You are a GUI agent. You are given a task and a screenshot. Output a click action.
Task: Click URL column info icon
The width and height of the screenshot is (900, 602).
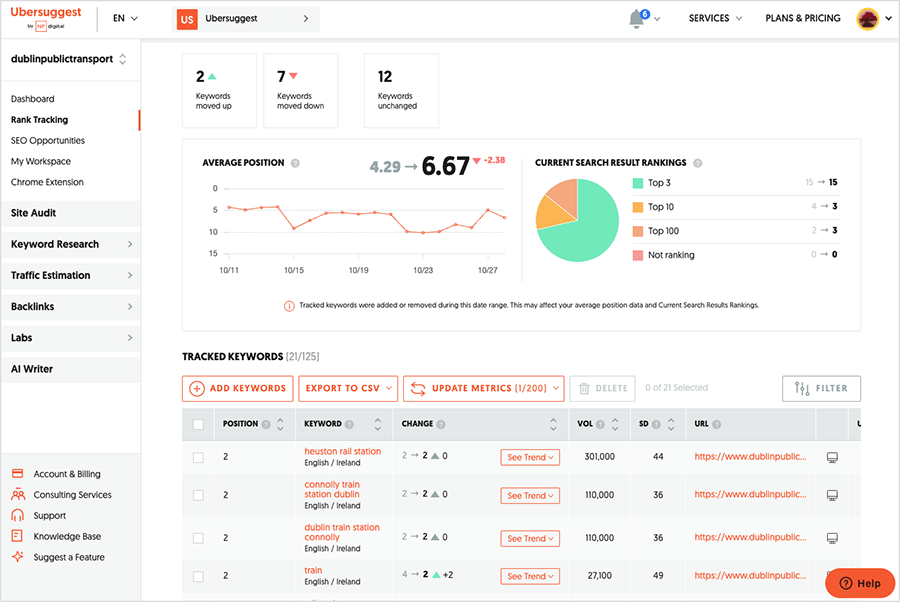pos(716,424)
